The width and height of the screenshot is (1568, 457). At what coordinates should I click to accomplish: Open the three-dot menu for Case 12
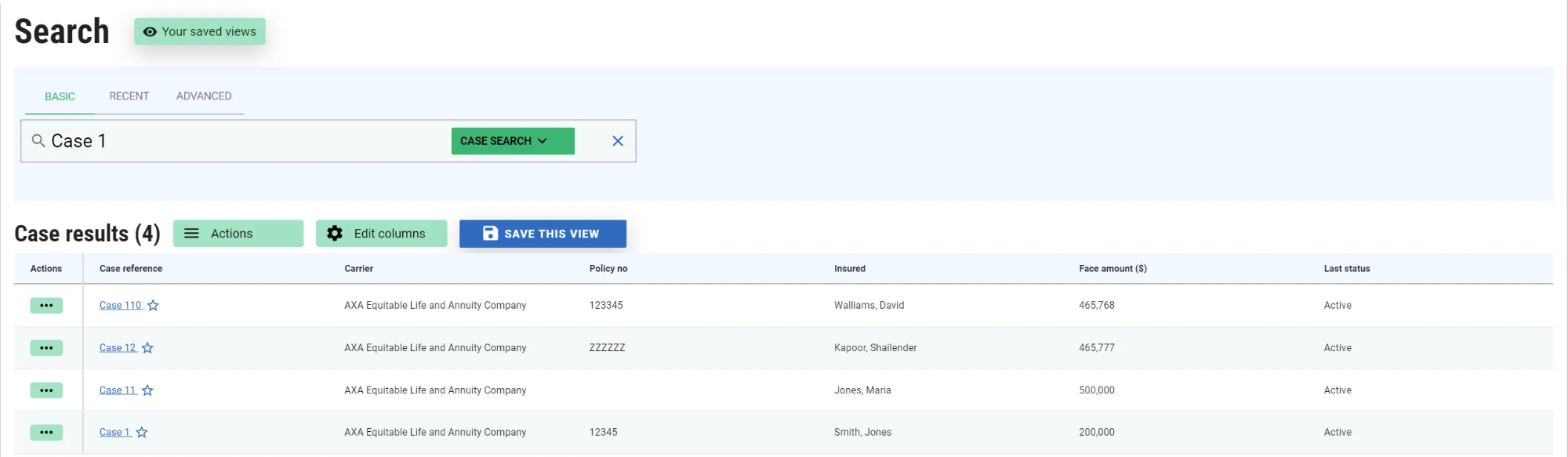46,348
